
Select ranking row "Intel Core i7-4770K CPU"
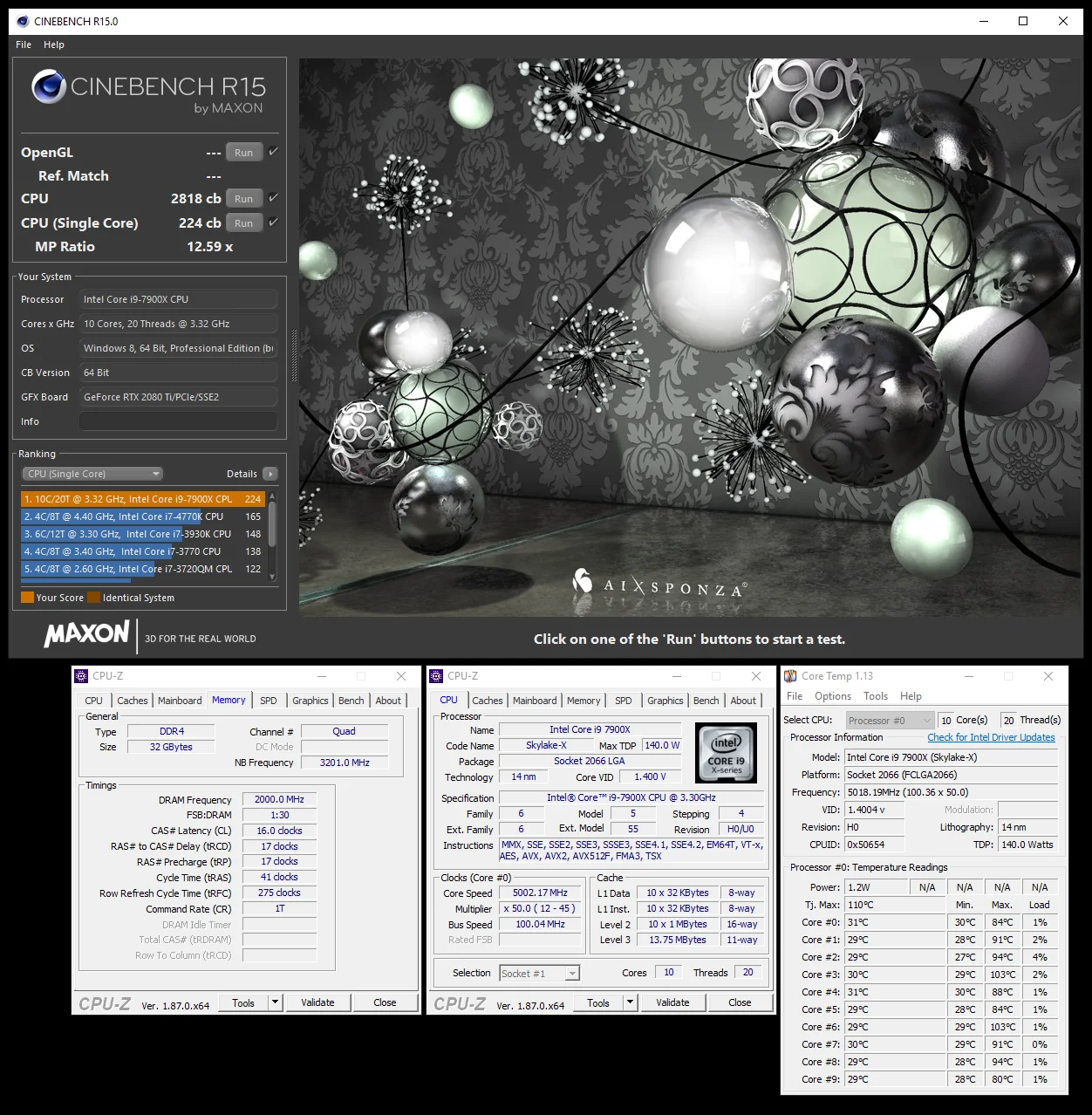(x=142, y=516)
